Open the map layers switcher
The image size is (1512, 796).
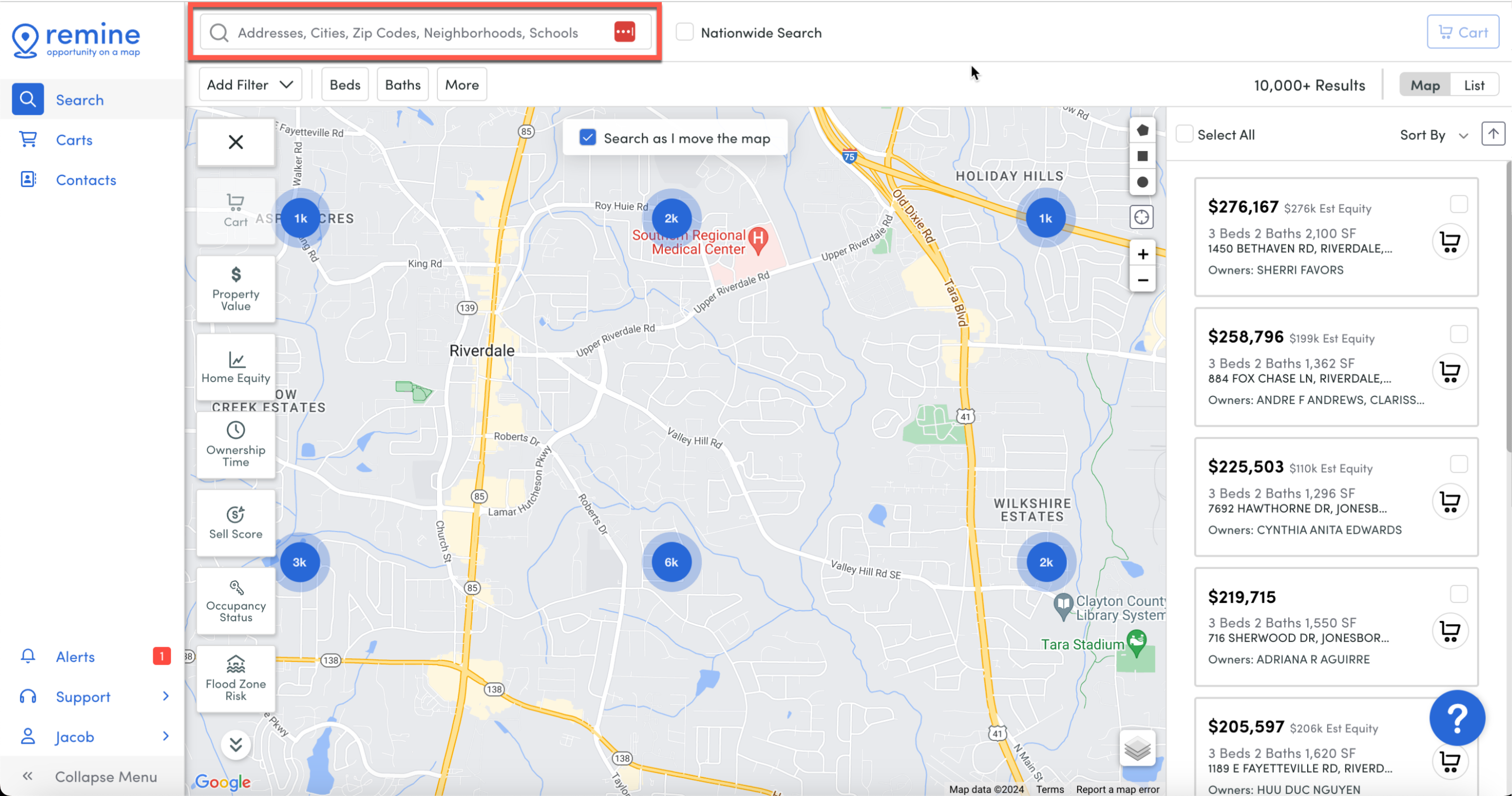point(1138,748)
